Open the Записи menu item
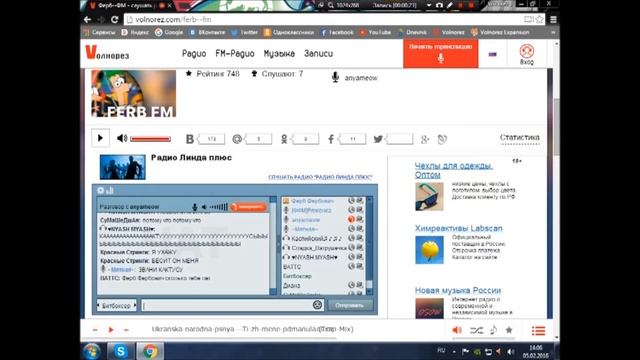 318,53
